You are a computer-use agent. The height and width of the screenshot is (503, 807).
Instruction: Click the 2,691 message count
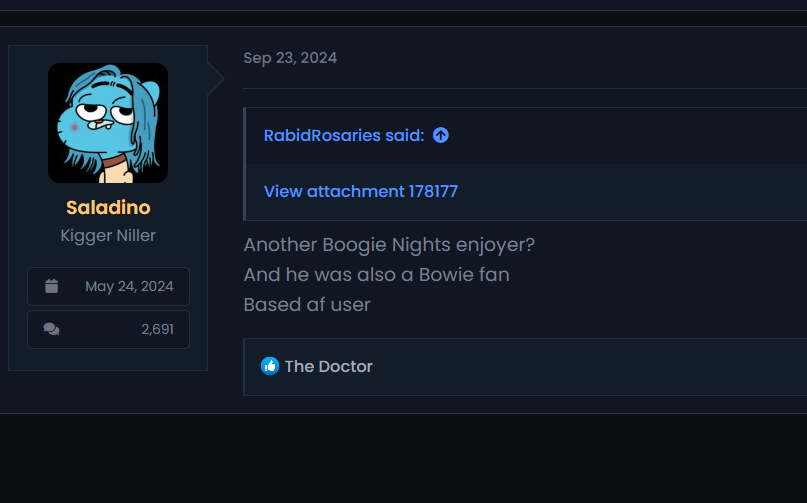(x=157, y=329)
